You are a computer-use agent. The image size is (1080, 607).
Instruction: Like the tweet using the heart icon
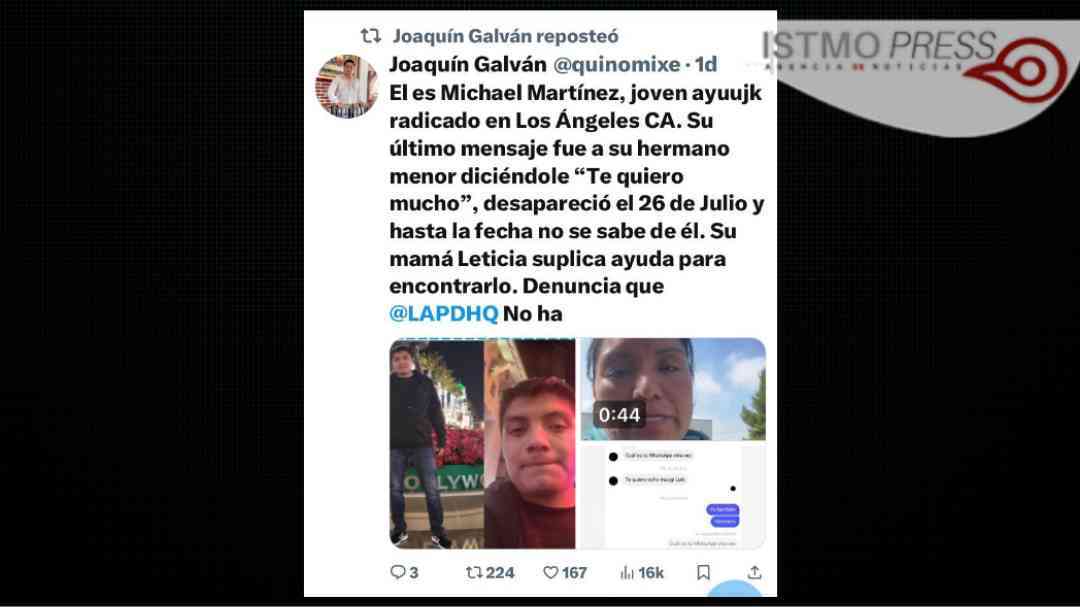(x=551, y=573)
